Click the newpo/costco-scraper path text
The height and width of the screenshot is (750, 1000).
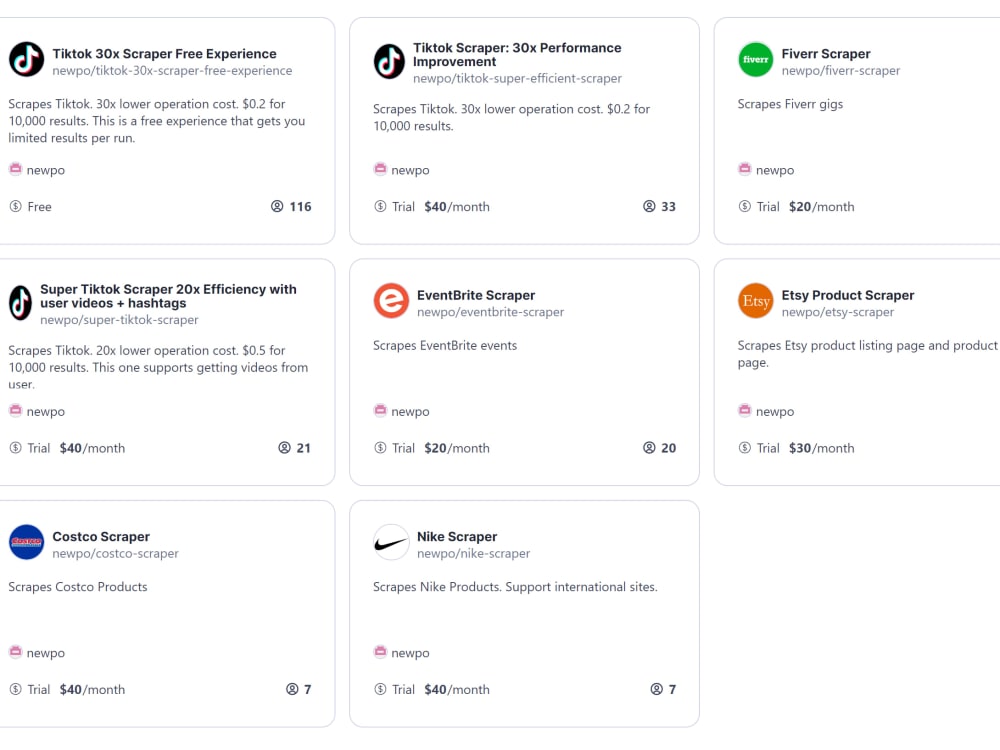pyautogui.click(x=115, y=554)
